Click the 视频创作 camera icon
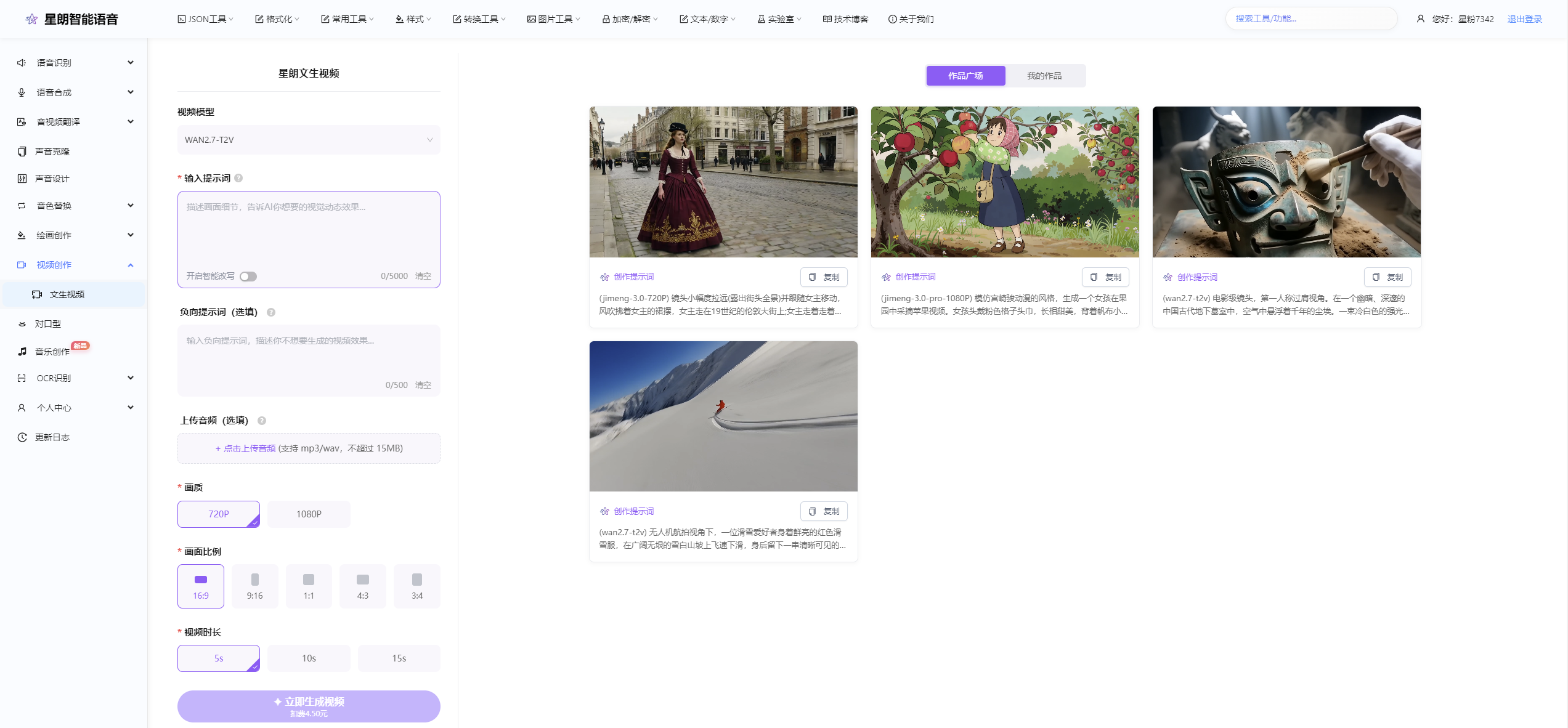Image resolution: width=1568 pixels, height=728 pixels. 22,265
